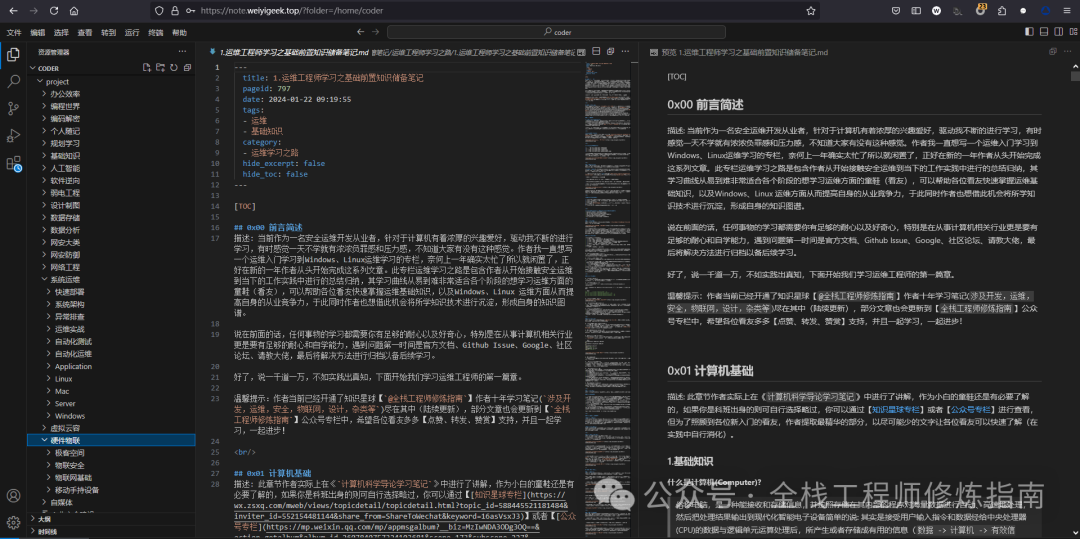
Task: Toggle the primary side bar layout
Action: click(1030, 32)
